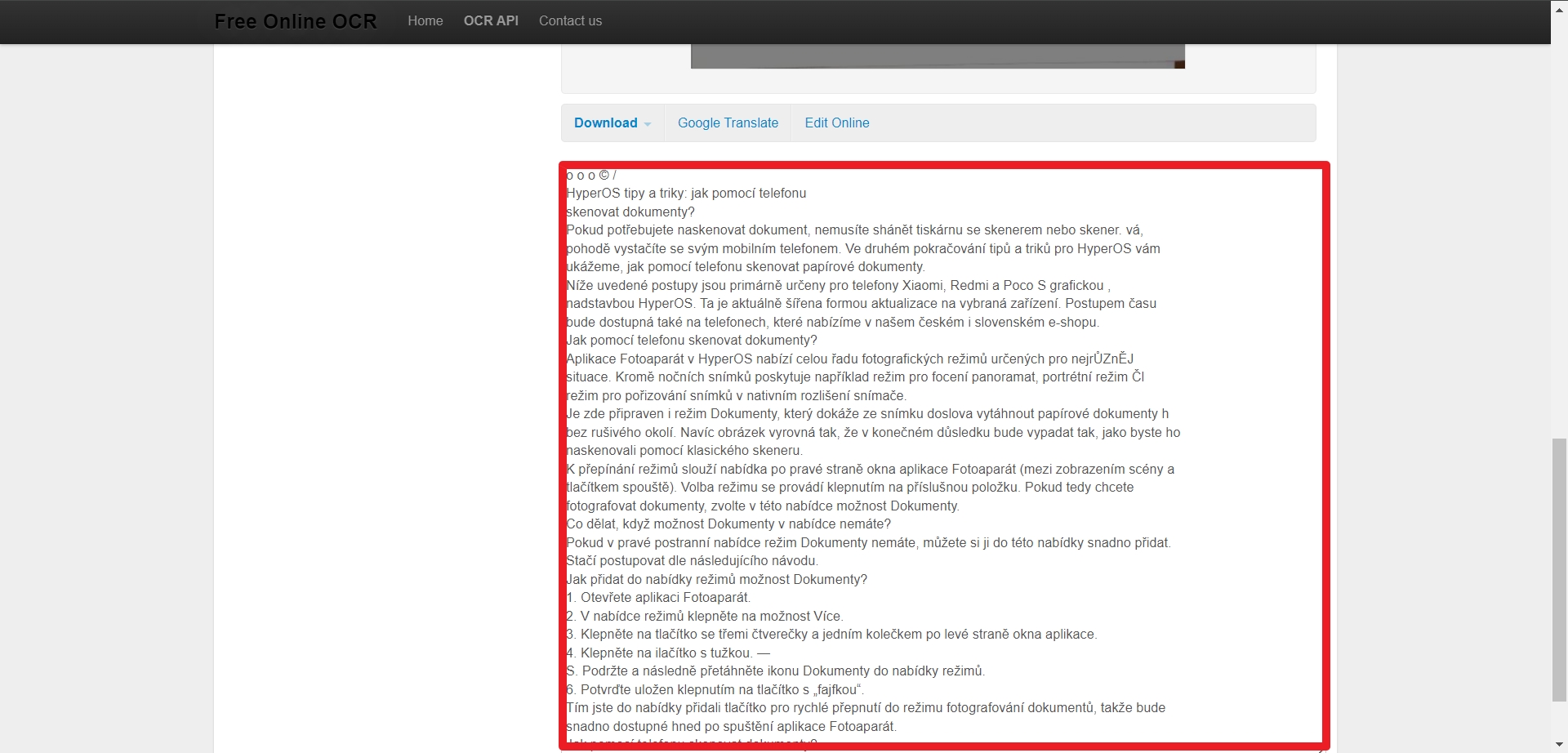Click the step about "třemi čtverečky"
Screen dimensions: 1568x753
pos(831,635)
